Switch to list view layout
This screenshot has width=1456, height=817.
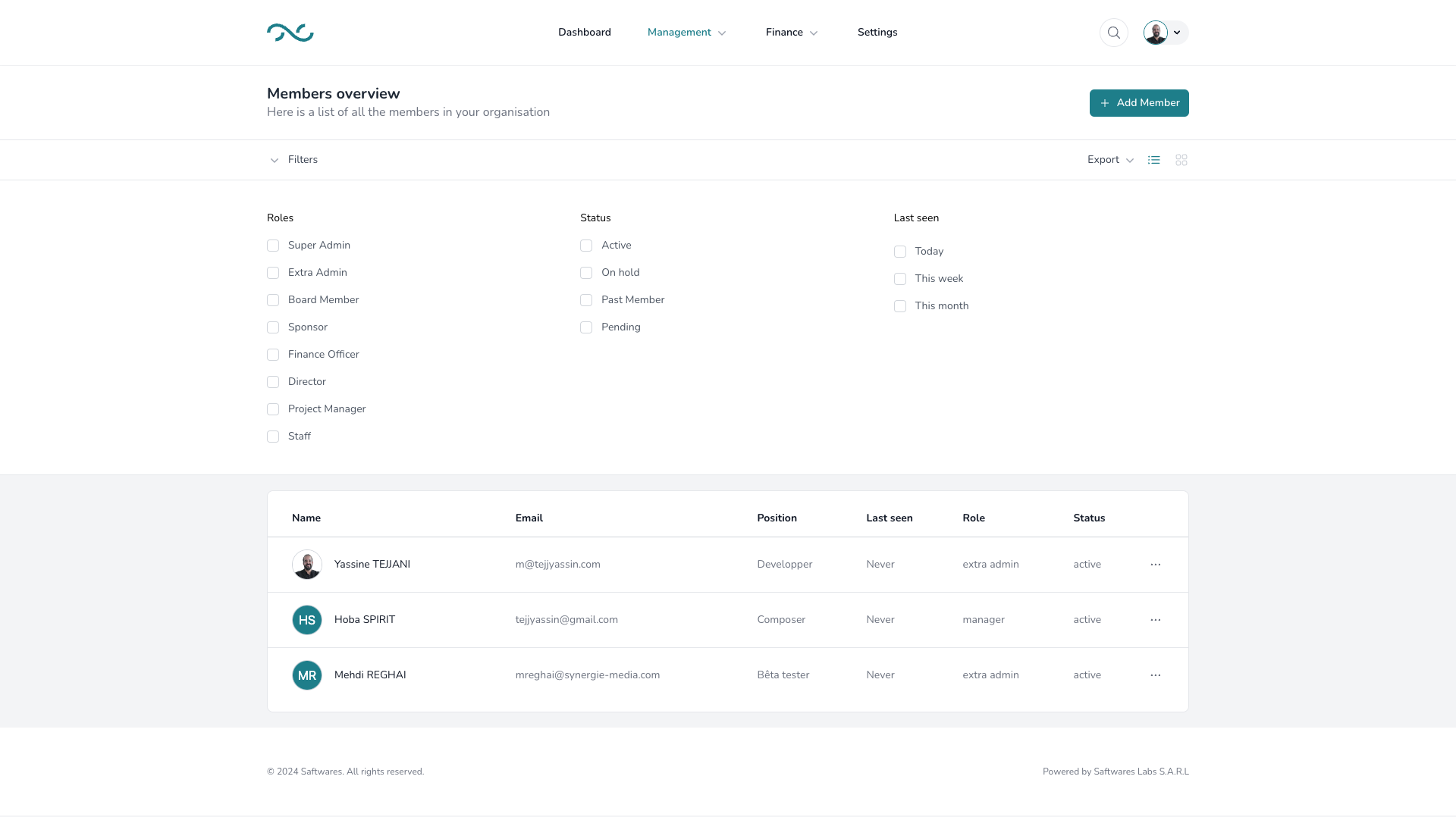coord(1153,160)
